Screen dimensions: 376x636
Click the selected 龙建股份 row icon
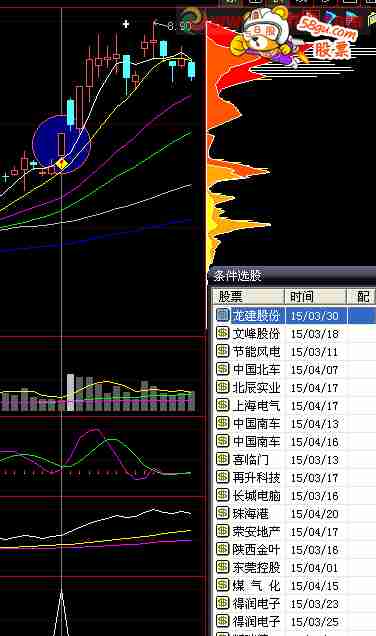pos(222,315)
